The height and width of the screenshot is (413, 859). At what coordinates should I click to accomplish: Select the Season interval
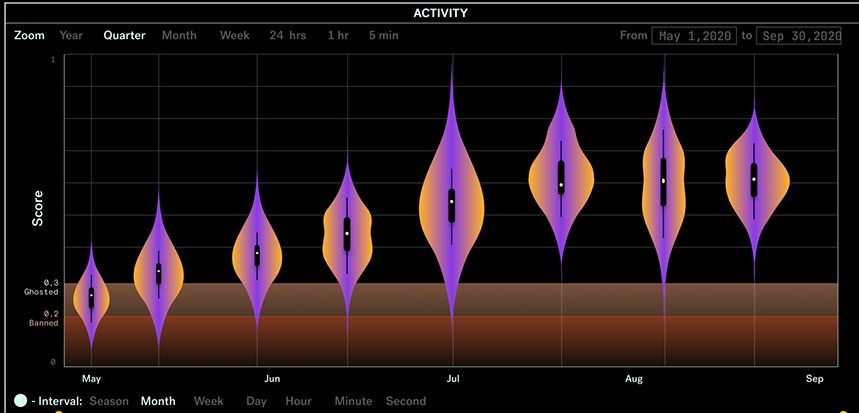110,401
